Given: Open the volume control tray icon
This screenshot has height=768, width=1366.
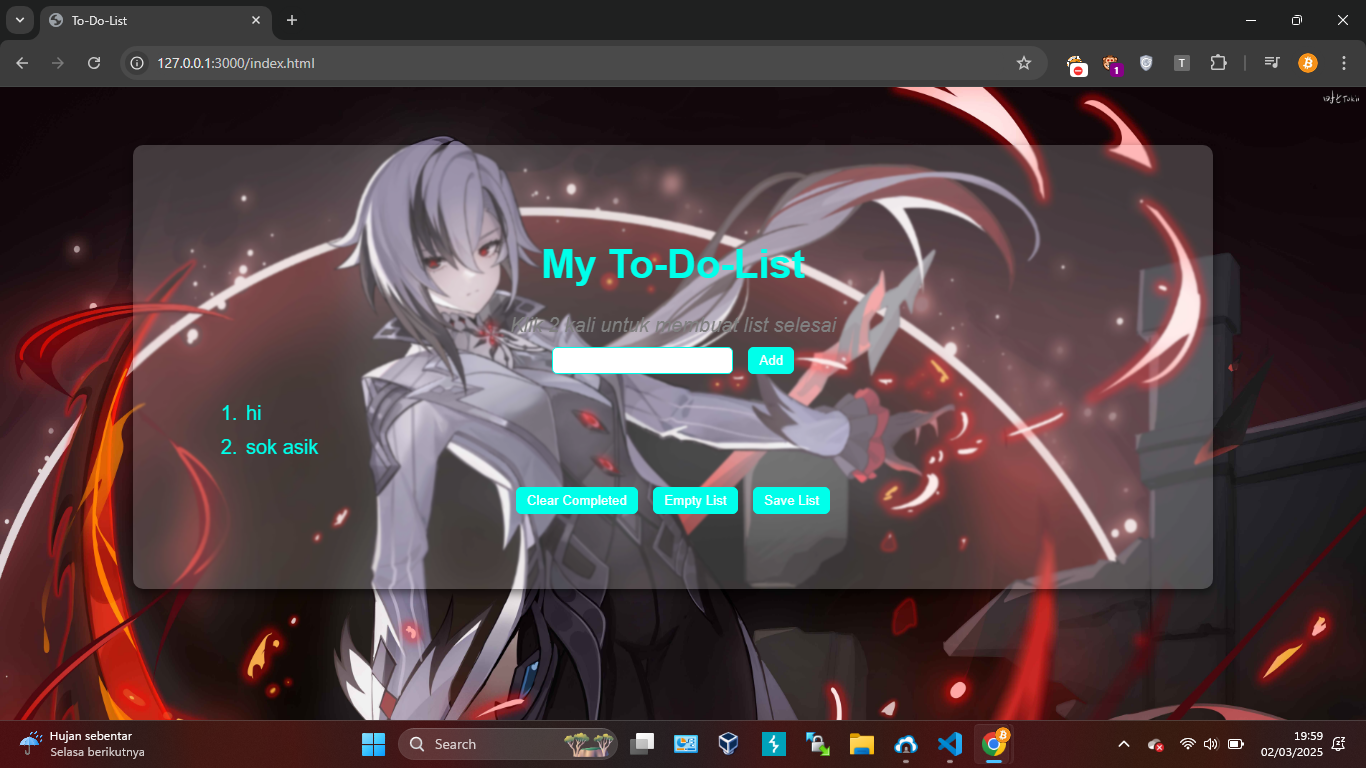Looking at the screenshot, I should [x=1211, y=744].
